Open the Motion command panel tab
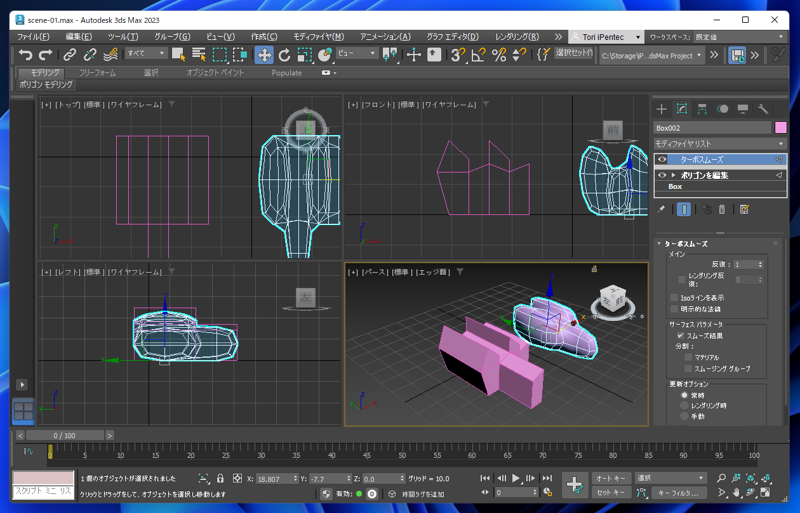 [722, 109]
